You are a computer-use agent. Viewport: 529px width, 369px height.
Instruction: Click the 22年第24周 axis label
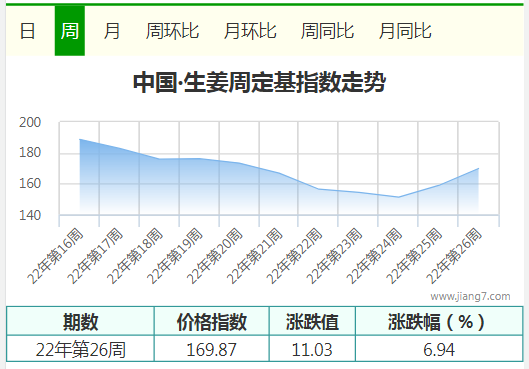pyautogui.click(x=374, y=256)
